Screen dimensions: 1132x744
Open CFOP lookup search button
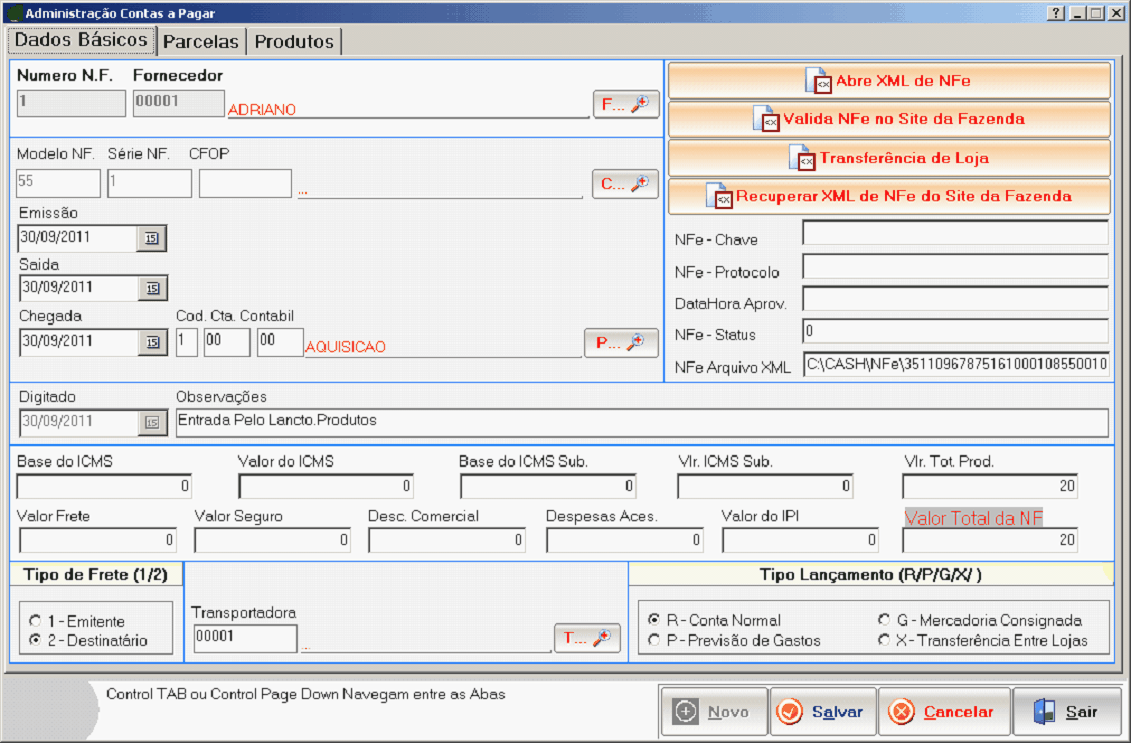click(x=626, y=184)
